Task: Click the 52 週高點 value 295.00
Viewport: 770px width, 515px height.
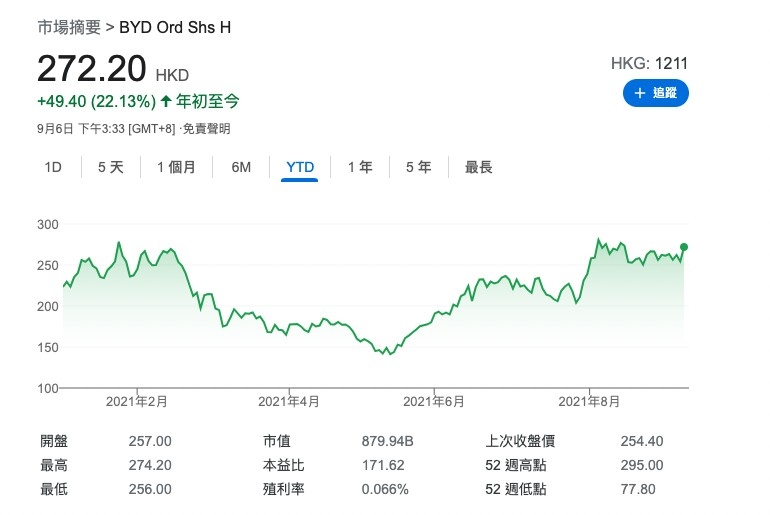Action: [x=641, y=465]
